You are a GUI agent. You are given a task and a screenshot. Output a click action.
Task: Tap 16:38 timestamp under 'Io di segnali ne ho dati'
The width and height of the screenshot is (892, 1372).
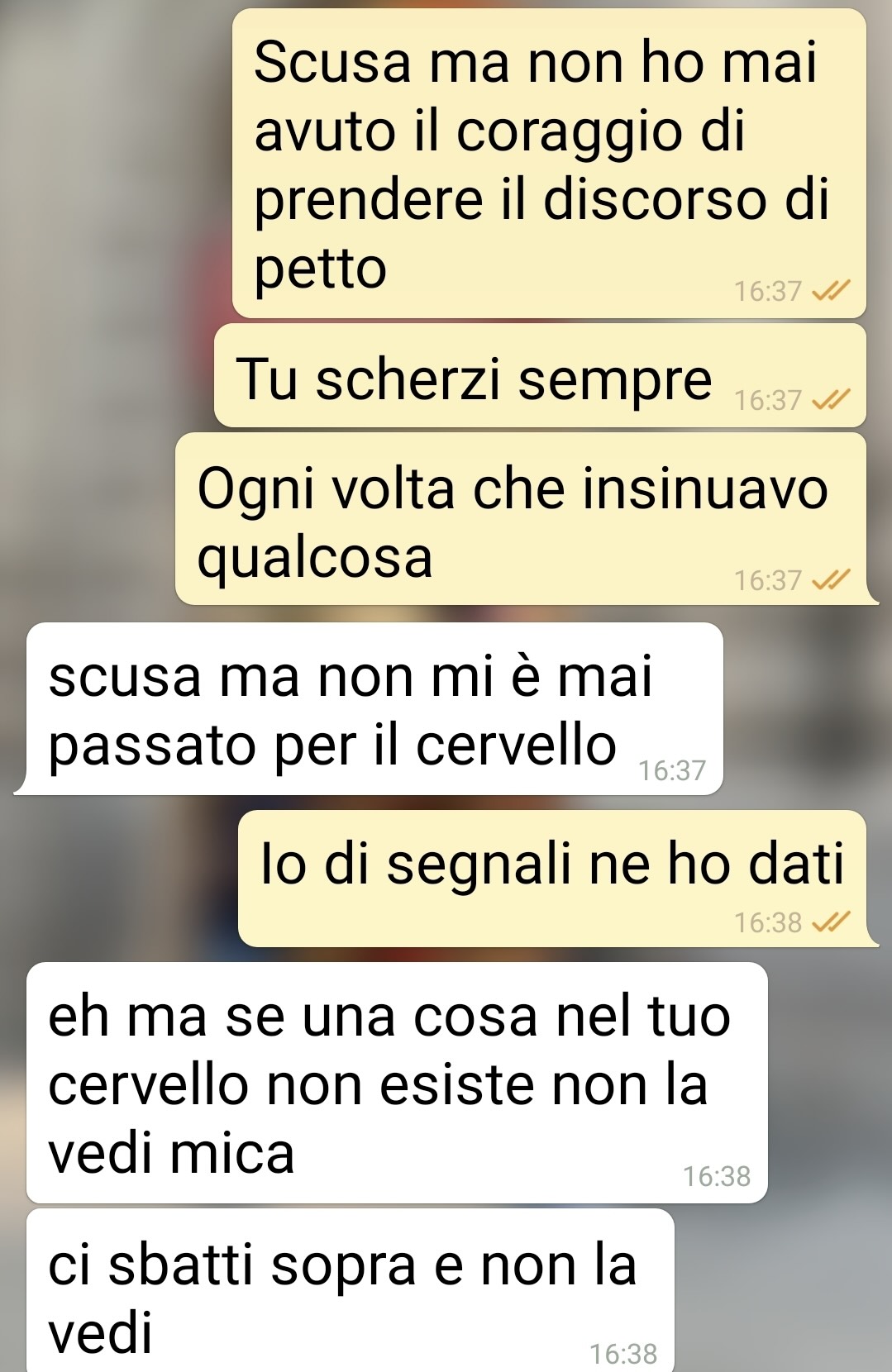point(768,922)
